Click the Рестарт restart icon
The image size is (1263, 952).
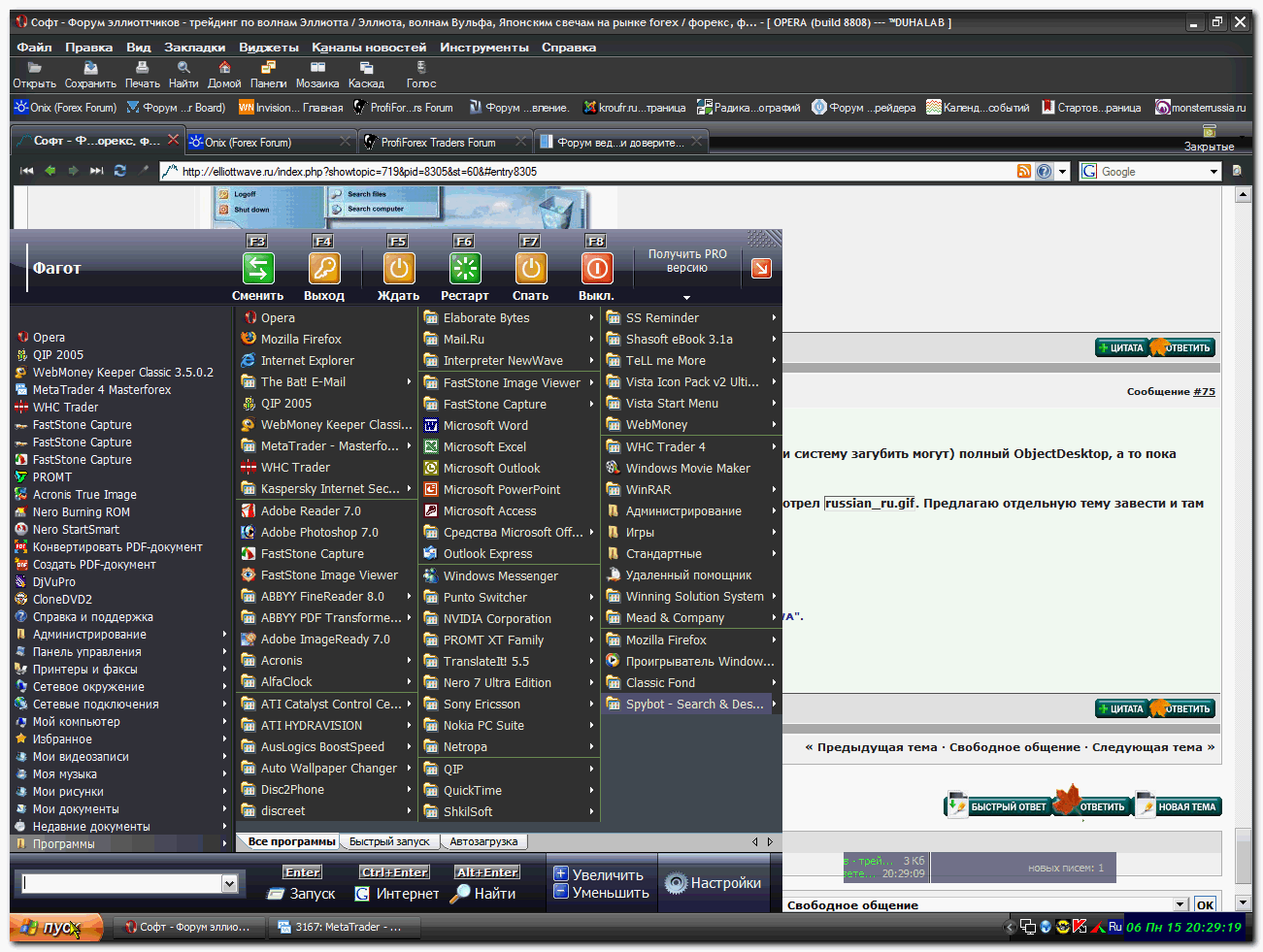[465, 268]
